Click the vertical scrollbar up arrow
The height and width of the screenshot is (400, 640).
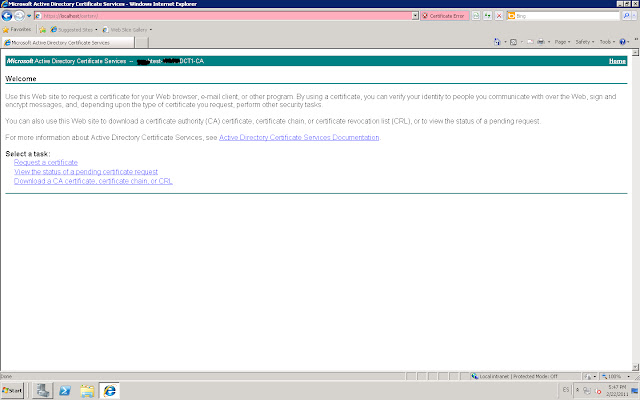[635, 52]
